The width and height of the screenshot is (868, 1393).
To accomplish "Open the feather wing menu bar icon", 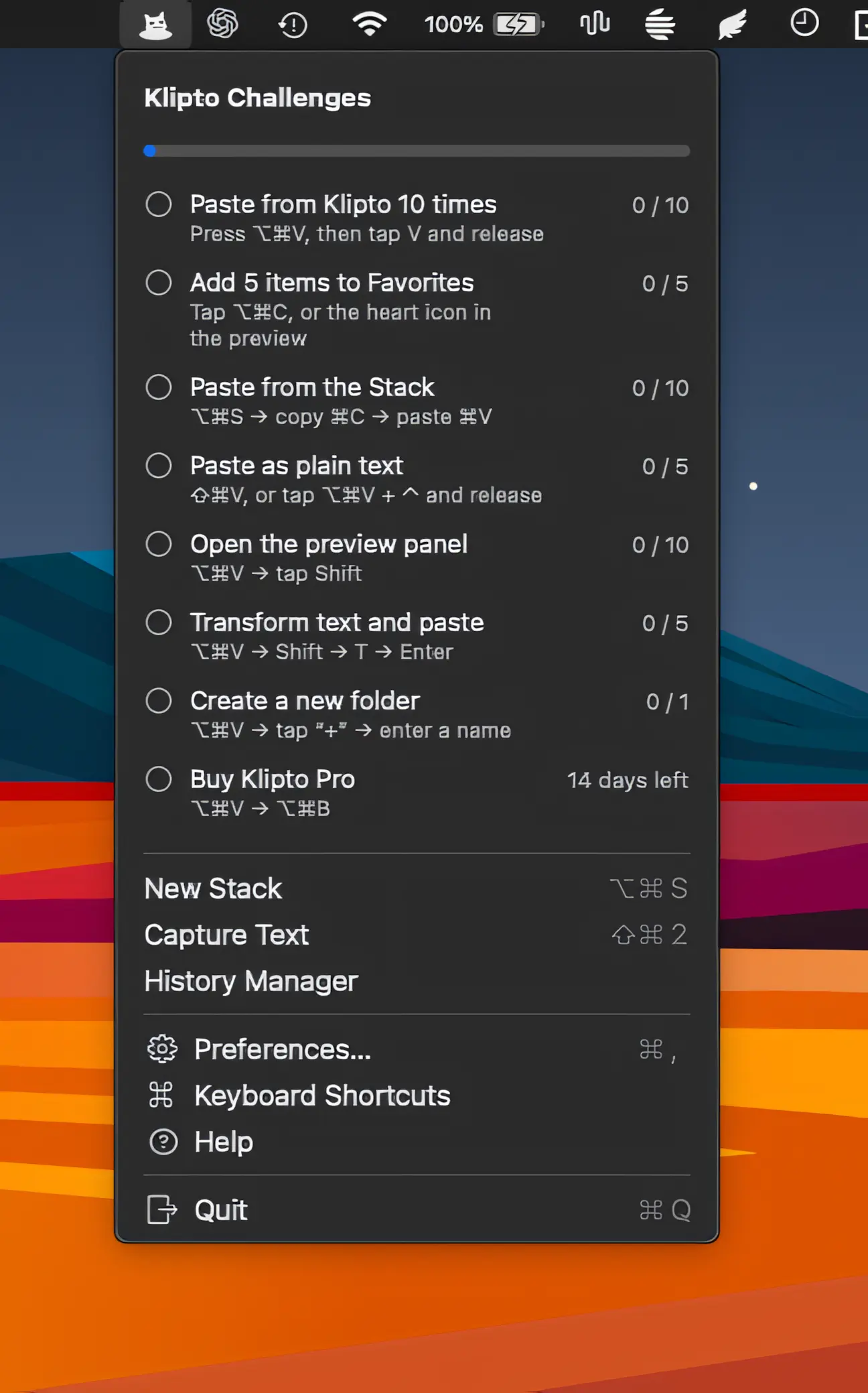I will 732,25.
